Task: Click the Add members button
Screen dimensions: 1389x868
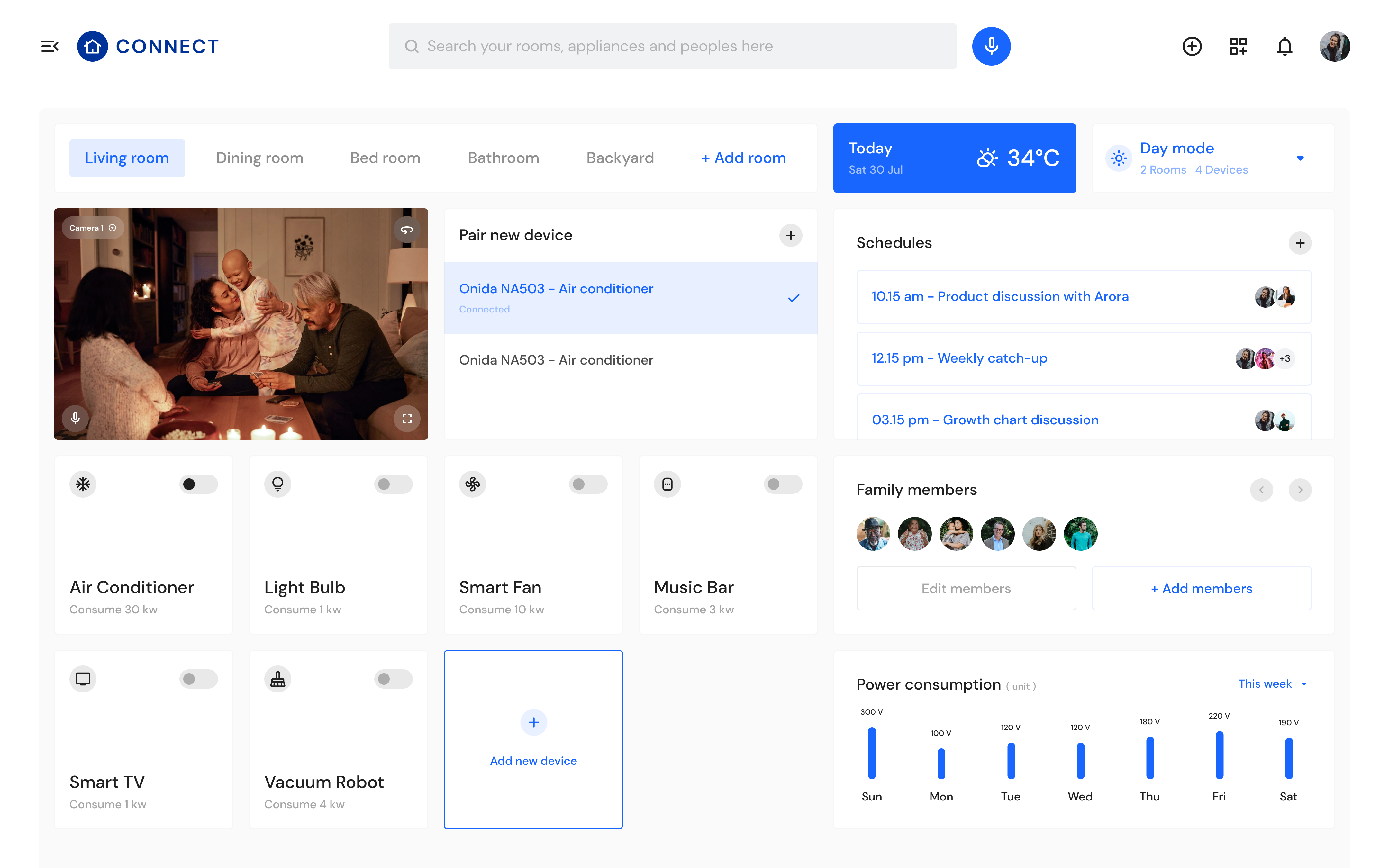Action: (x=1201, y=588)
